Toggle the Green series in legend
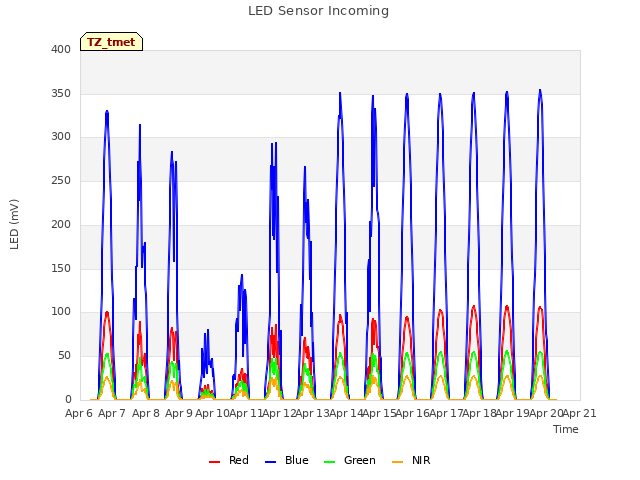This screenshot has height=480, width=640. click(349, 460)
